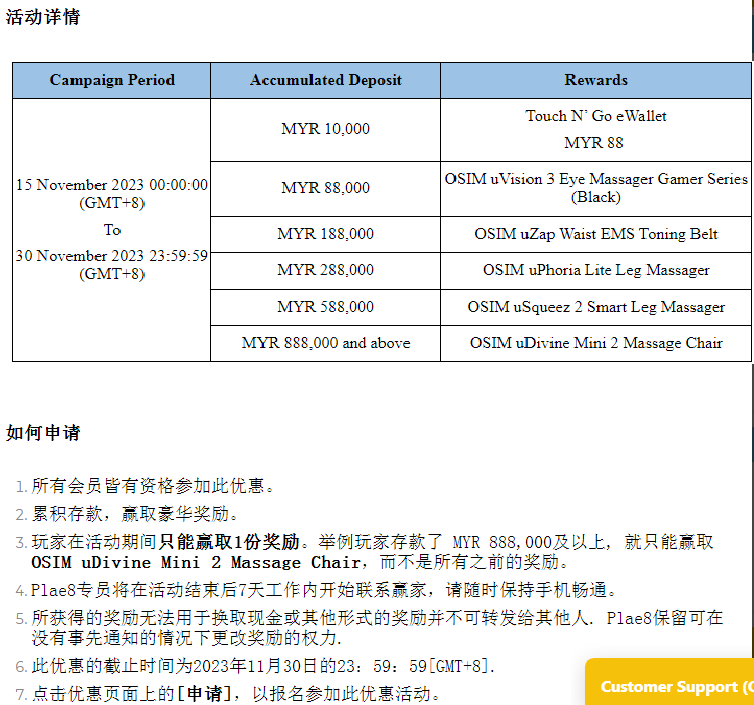Click the Rewards column header
The image size is (754, 705).
(x=596, y=80)
